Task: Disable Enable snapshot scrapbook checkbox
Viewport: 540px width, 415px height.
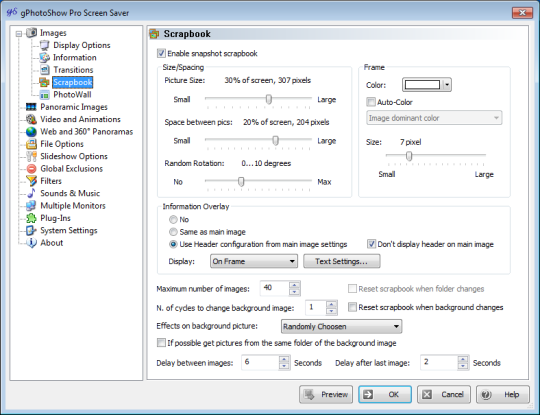Action: (x=161, y=53)
